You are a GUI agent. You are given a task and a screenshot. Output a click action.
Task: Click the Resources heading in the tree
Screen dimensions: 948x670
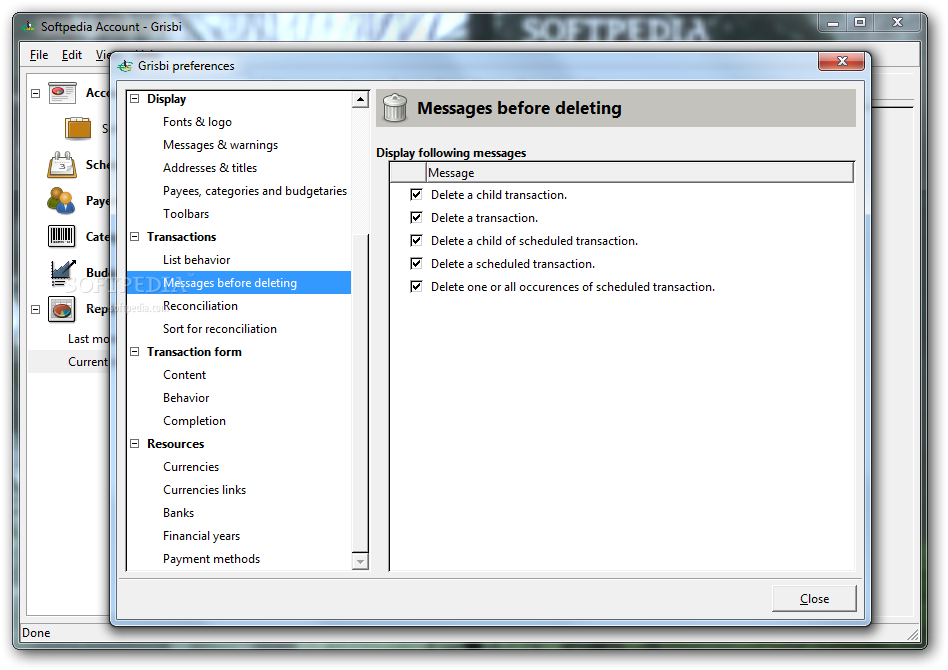(x=175, y=444)
